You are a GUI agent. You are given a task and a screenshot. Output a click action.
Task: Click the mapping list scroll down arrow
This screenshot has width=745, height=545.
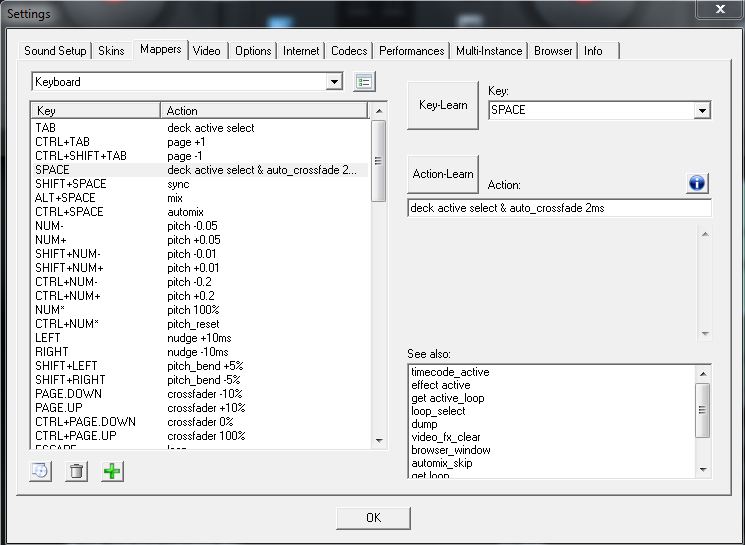click(379, 441)
